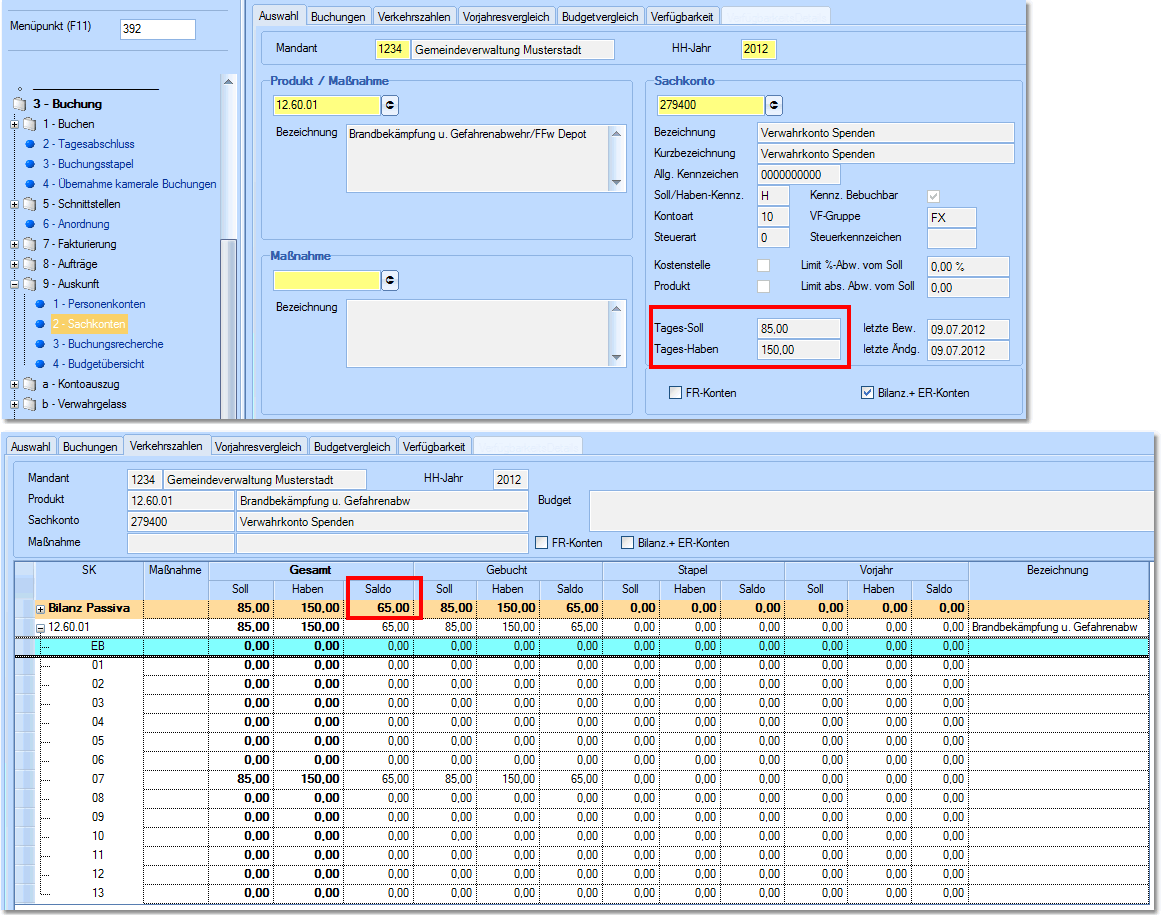
Task: Click the blue bullet icon before Anordnung
Action: click(31, 224)
